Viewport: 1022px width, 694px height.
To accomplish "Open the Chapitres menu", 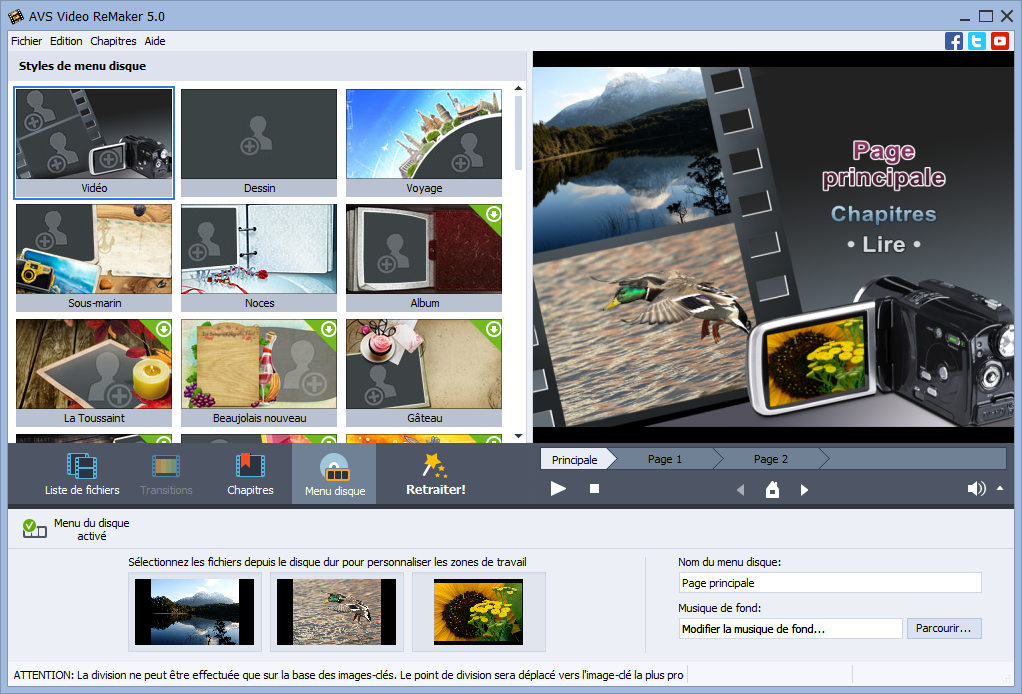I will pos(113,41).
